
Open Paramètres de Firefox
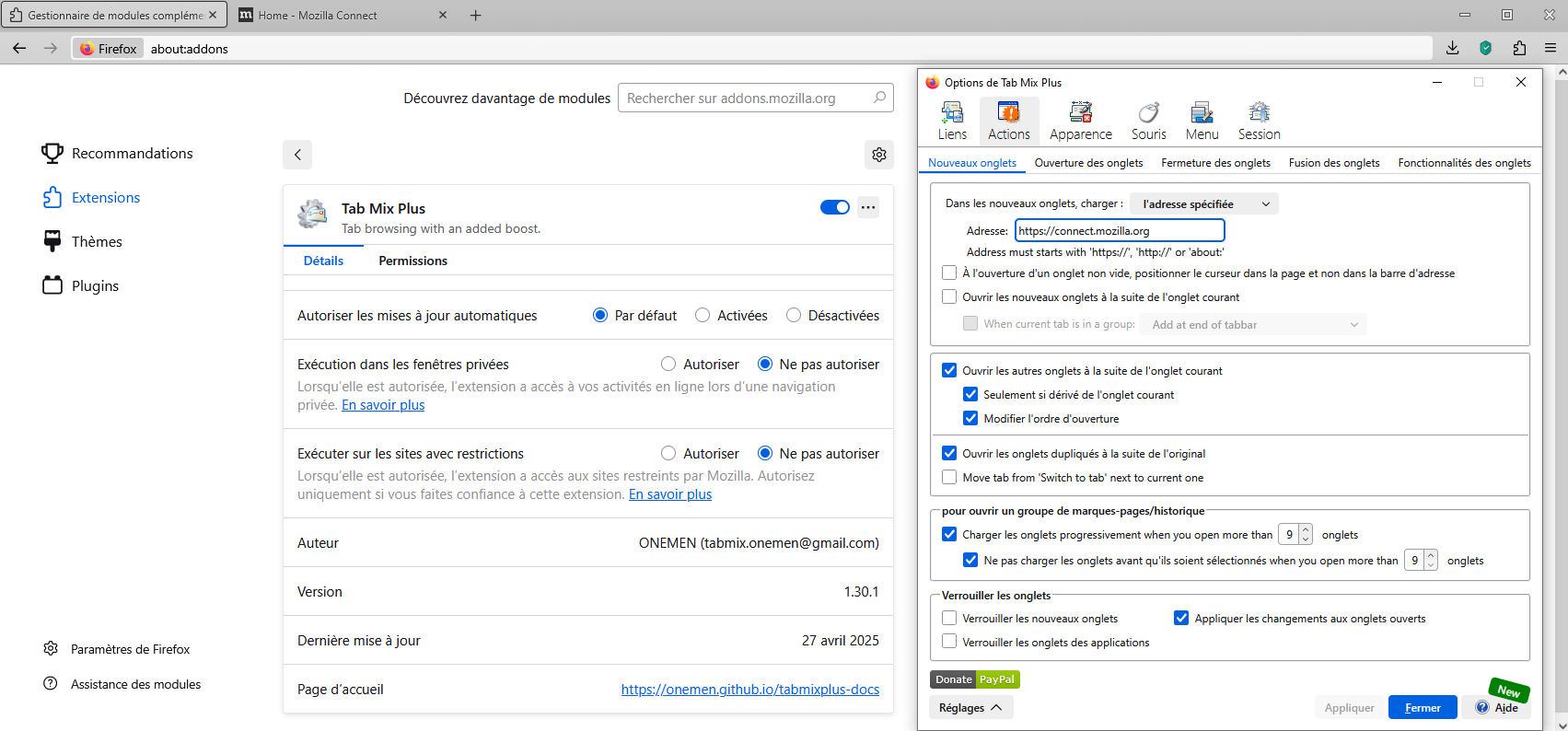coord(117,649)
